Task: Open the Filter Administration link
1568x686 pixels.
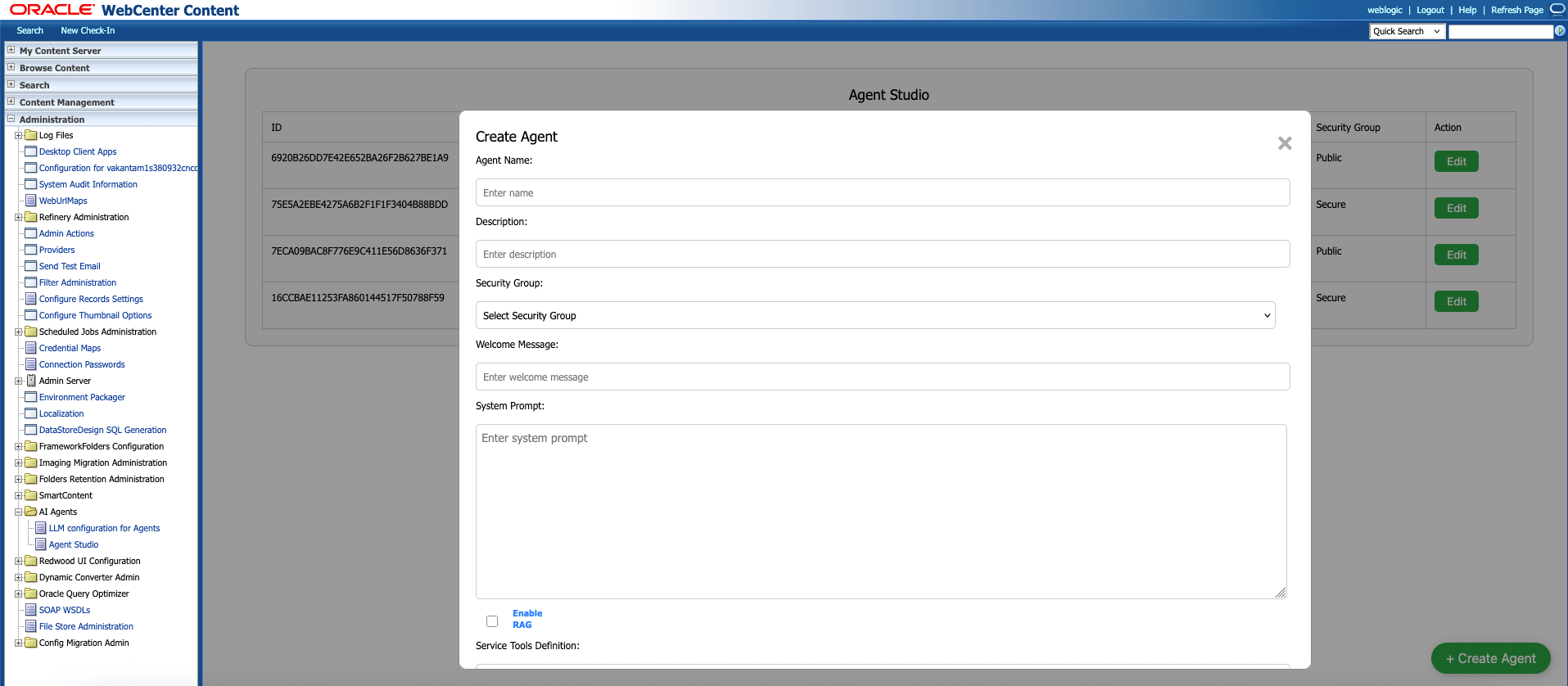Action: pos(78,282)
